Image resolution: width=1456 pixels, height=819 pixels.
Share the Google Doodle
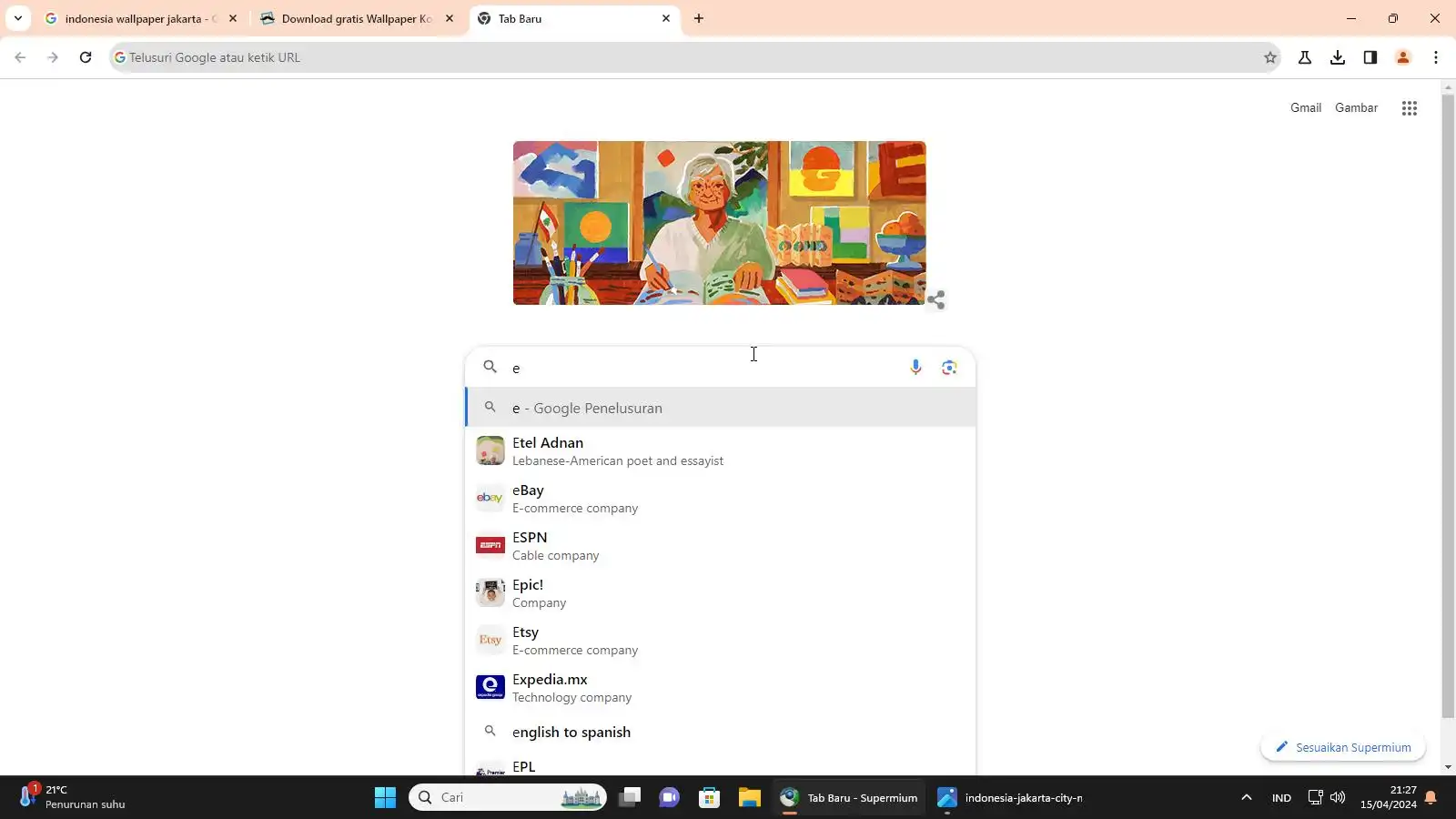pos(936,299)
